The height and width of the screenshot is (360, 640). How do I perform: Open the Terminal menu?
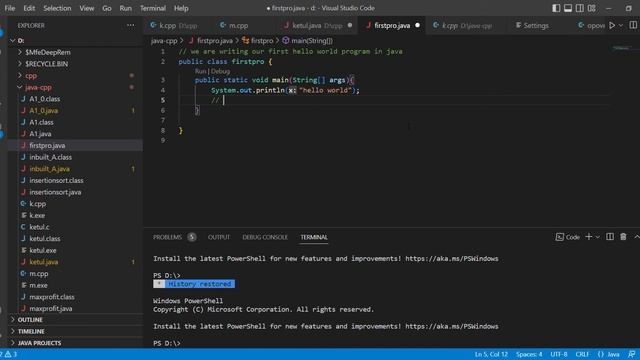pyautogui.click(x=153, y=8)
